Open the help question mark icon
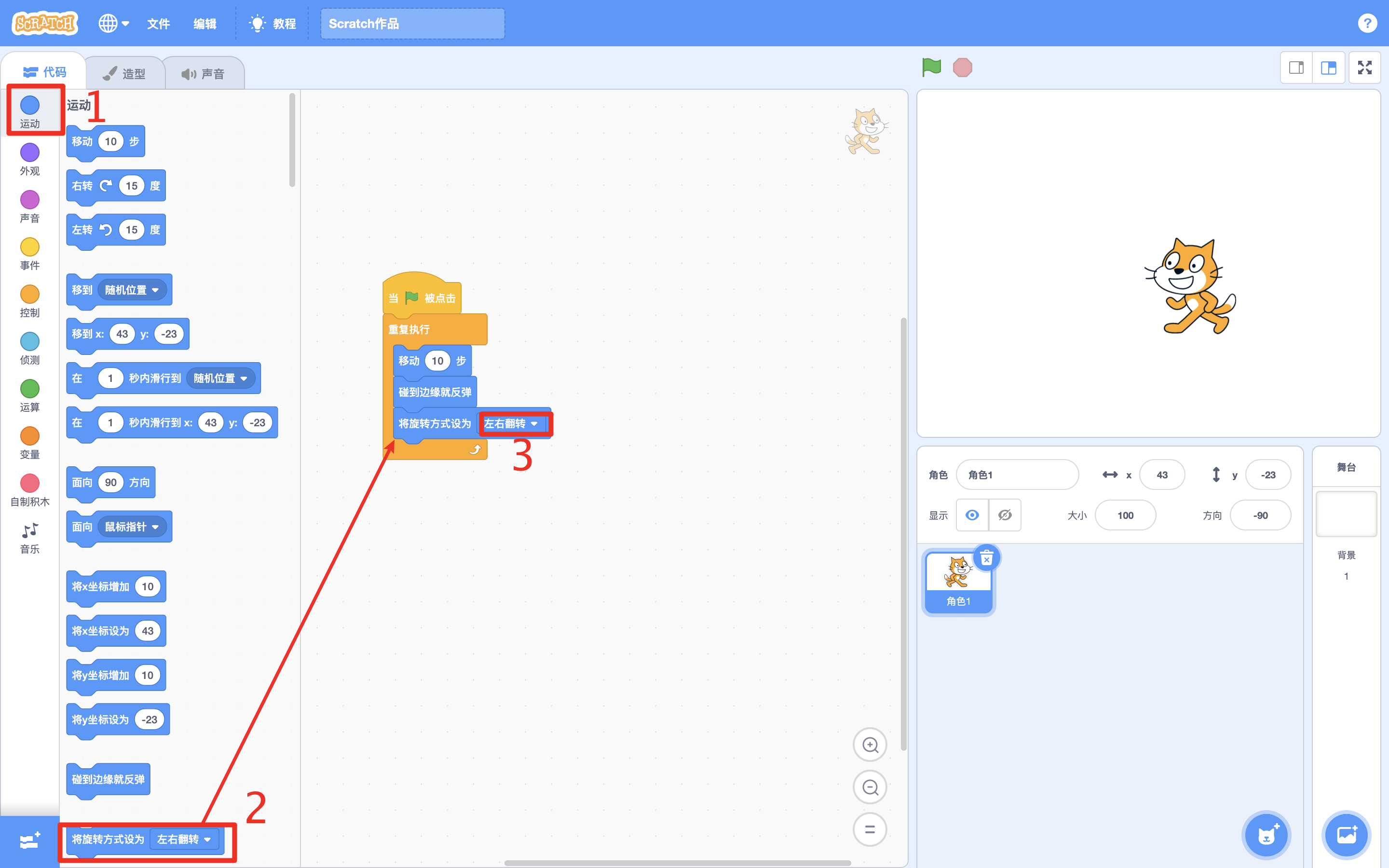 [x=1367, y=24]
